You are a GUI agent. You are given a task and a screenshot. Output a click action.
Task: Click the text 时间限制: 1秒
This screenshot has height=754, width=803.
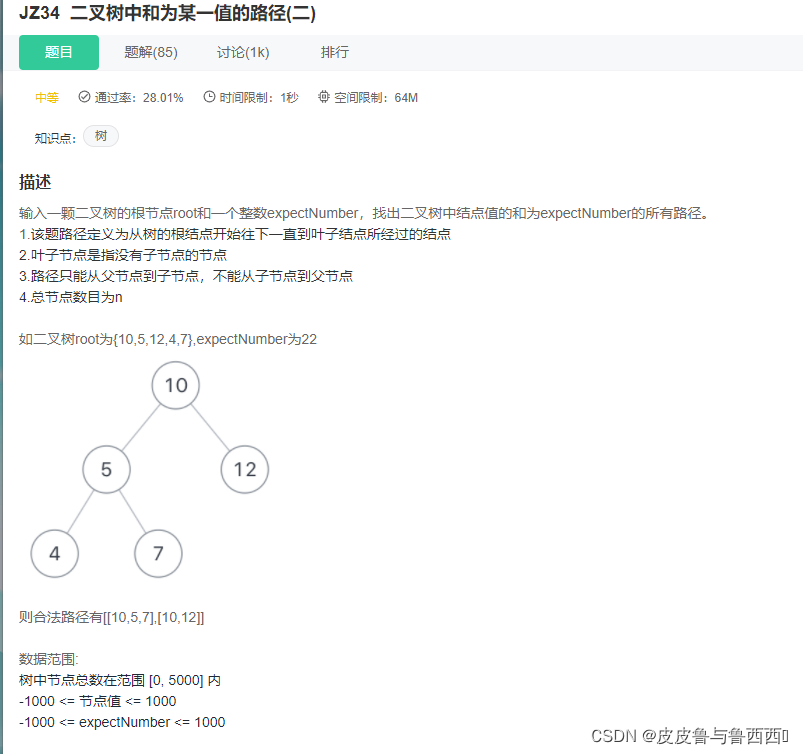tap(259, 97)
